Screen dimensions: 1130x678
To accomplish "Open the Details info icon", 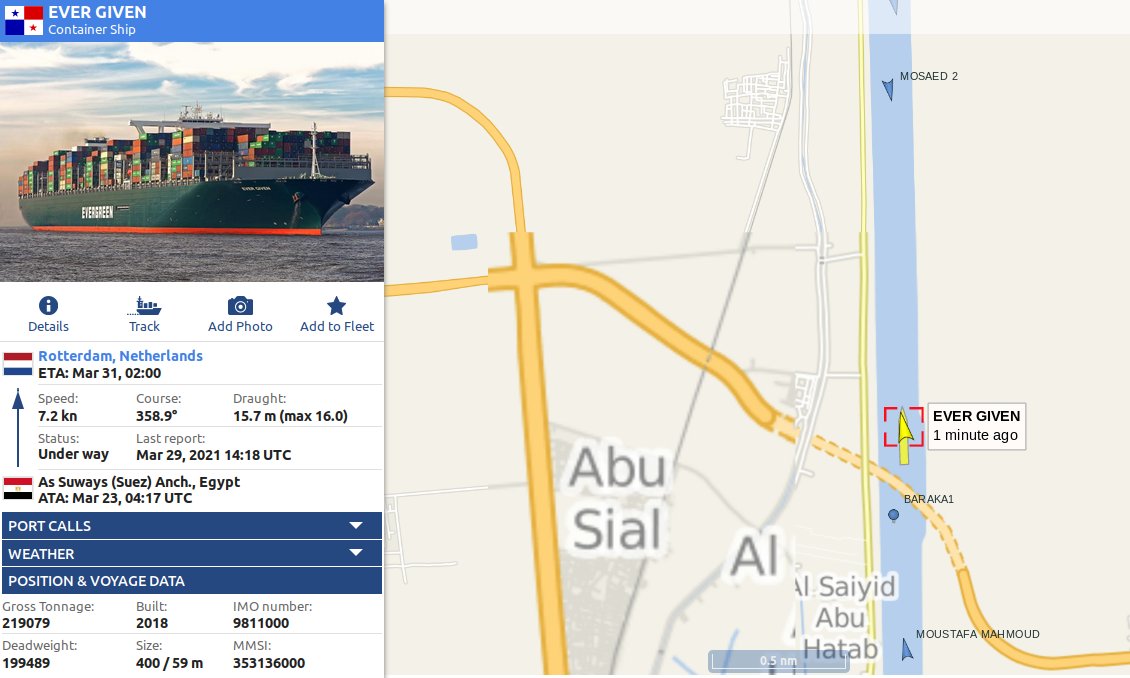I will 48,305.
